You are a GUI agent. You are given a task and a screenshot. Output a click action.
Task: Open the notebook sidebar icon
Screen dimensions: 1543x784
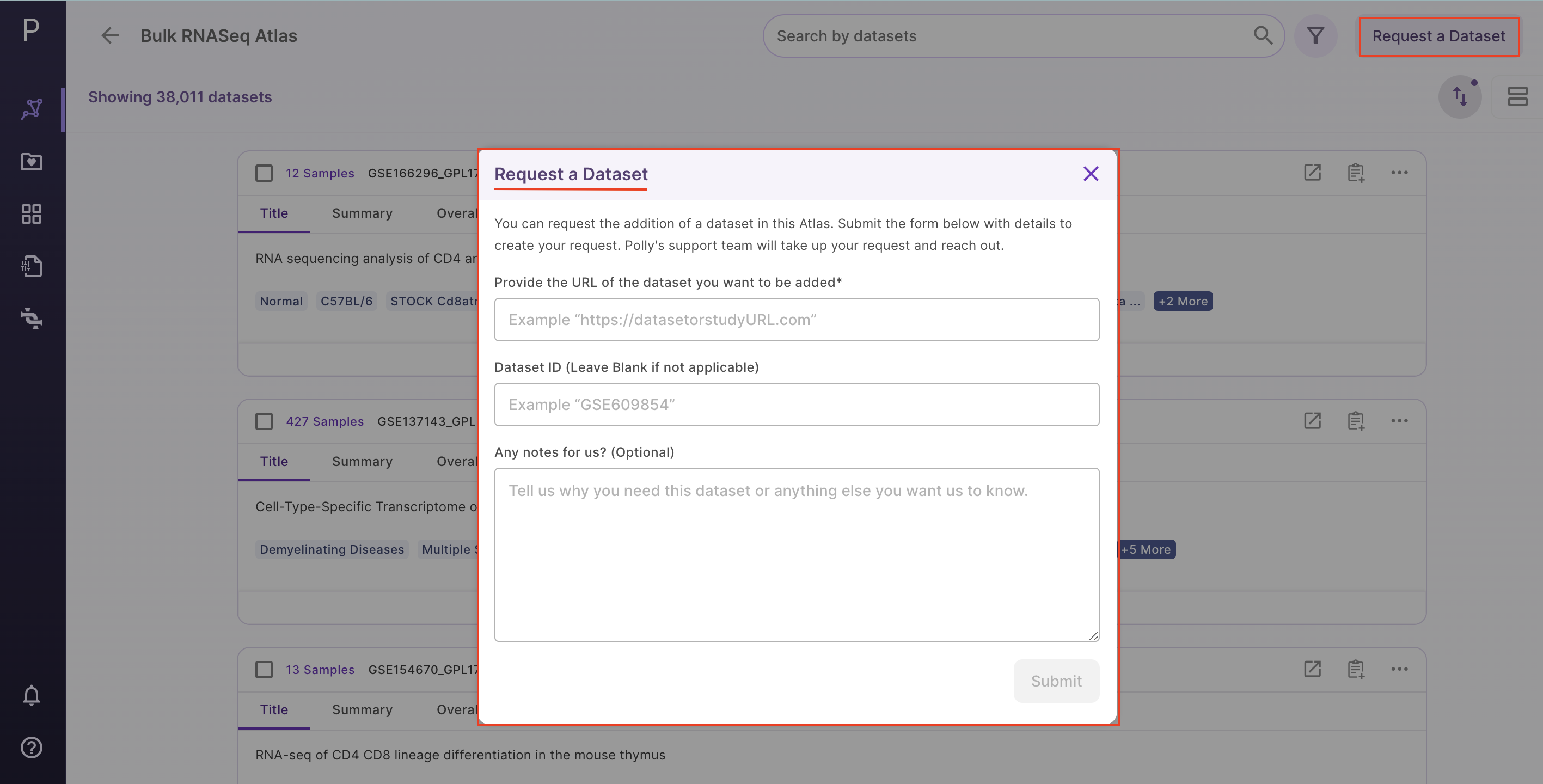tap(32, 266)
